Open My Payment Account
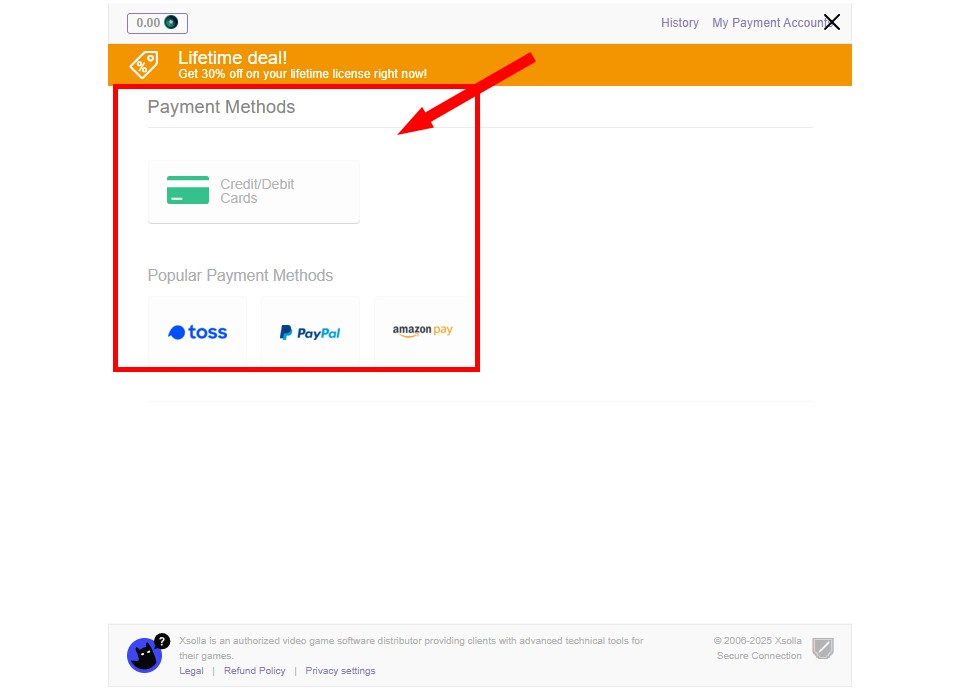This screenshot has height=690, width=960. click(x=766, y=23)
